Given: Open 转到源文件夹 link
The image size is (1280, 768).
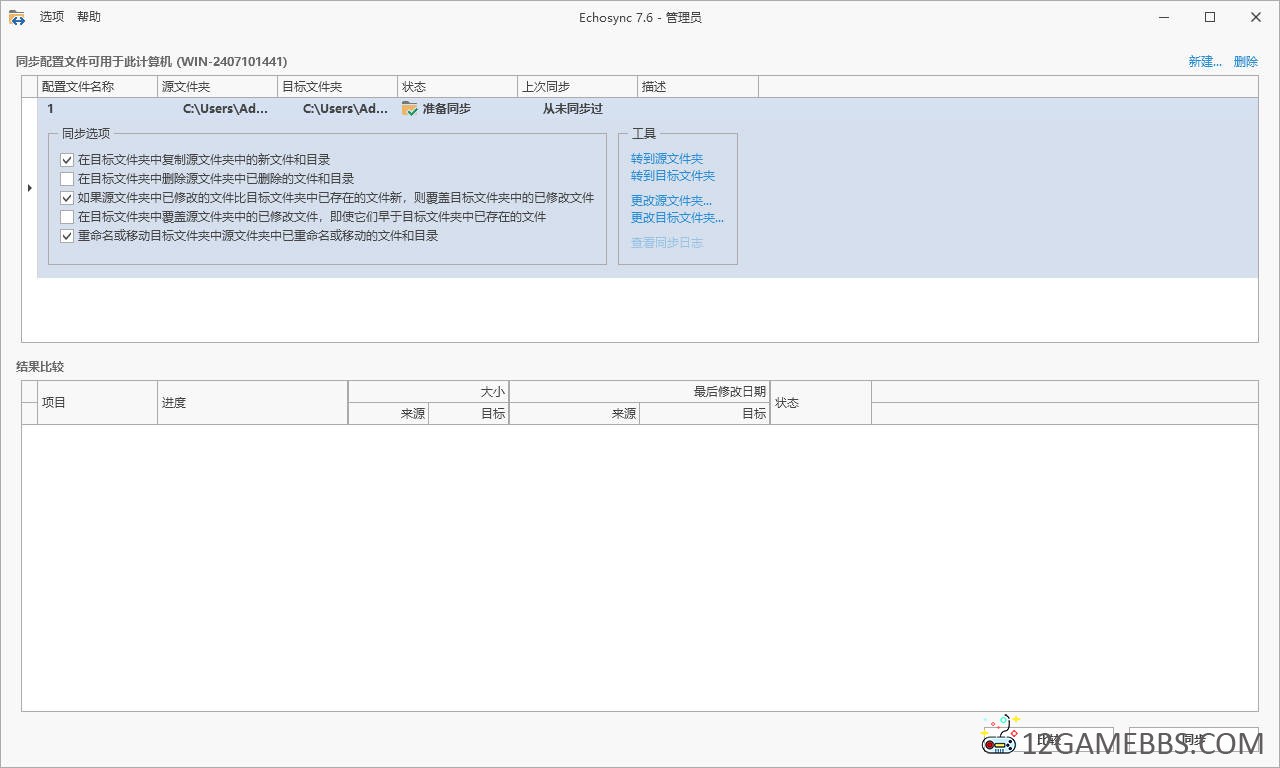Looking at the screenshot, I should click(x=667, y=158).
